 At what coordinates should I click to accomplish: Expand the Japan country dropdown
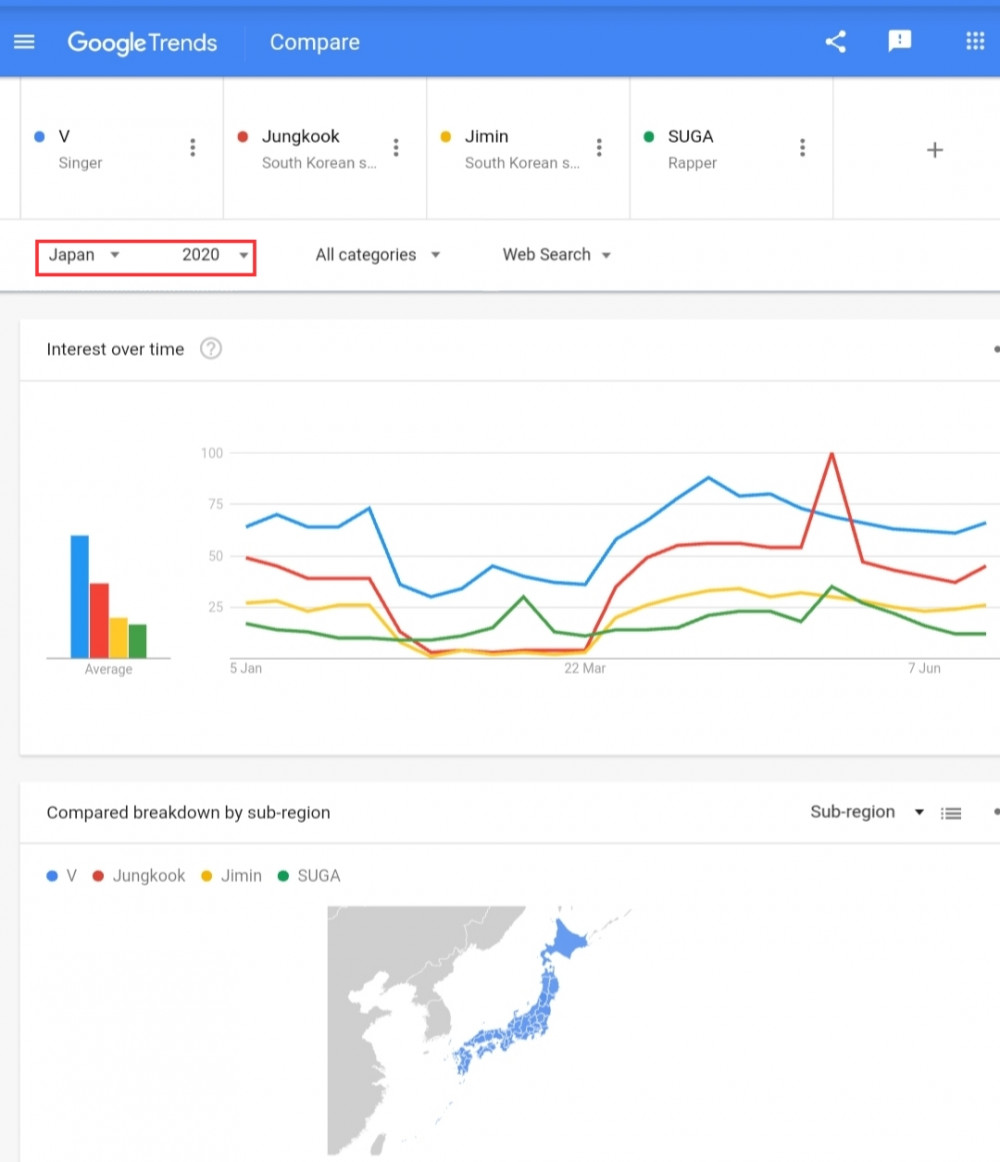pyautogui.click(x=84, y=255)
